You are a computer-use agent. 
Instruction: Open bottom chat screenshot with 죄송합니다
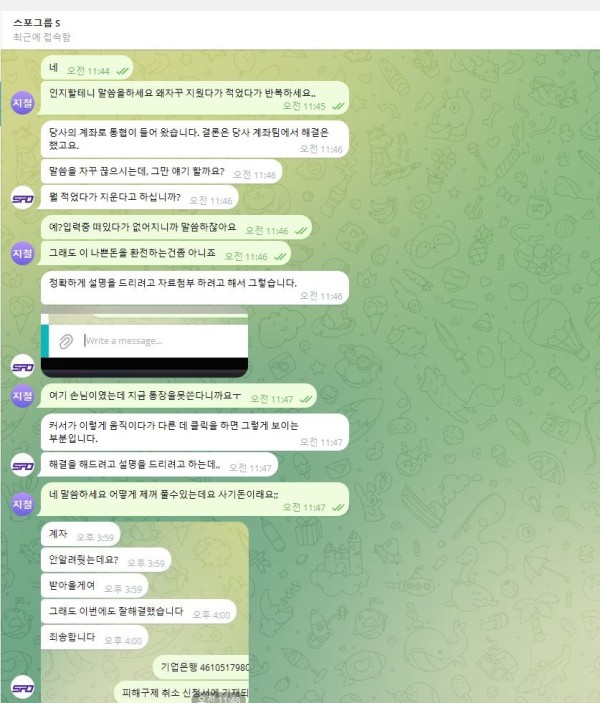144,612
